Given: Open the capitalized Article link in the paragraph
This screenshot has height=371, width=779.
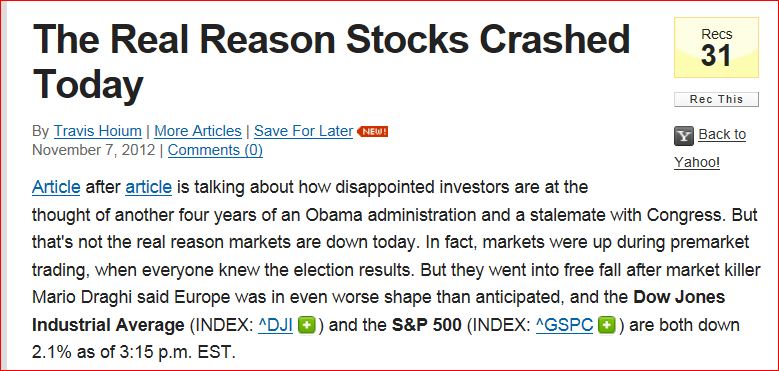Looking at the screenshot, I should [56, 187].
